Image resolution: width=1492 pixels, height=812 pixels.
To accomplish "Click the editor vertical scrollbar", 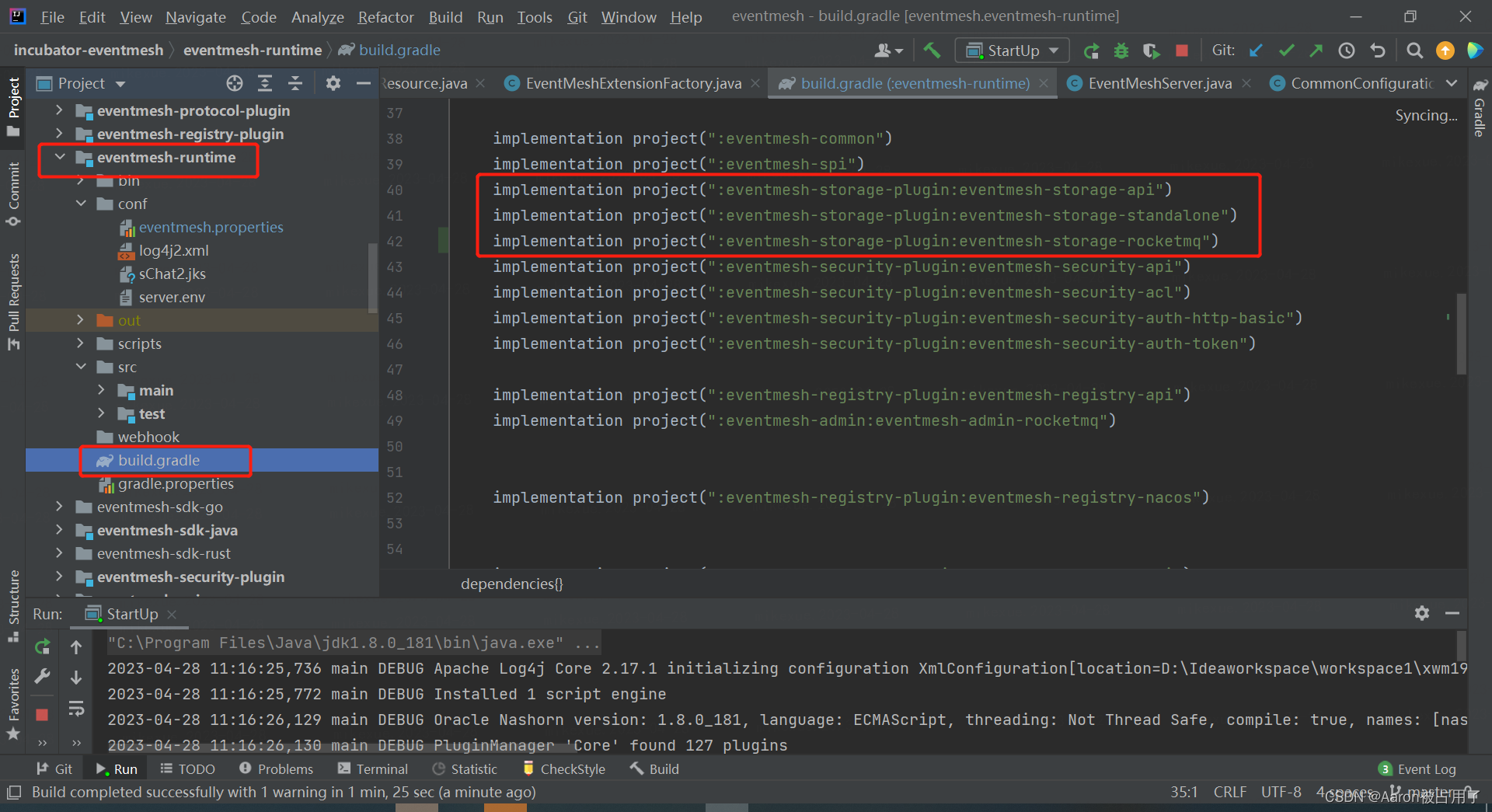I will click(1461, 334).
